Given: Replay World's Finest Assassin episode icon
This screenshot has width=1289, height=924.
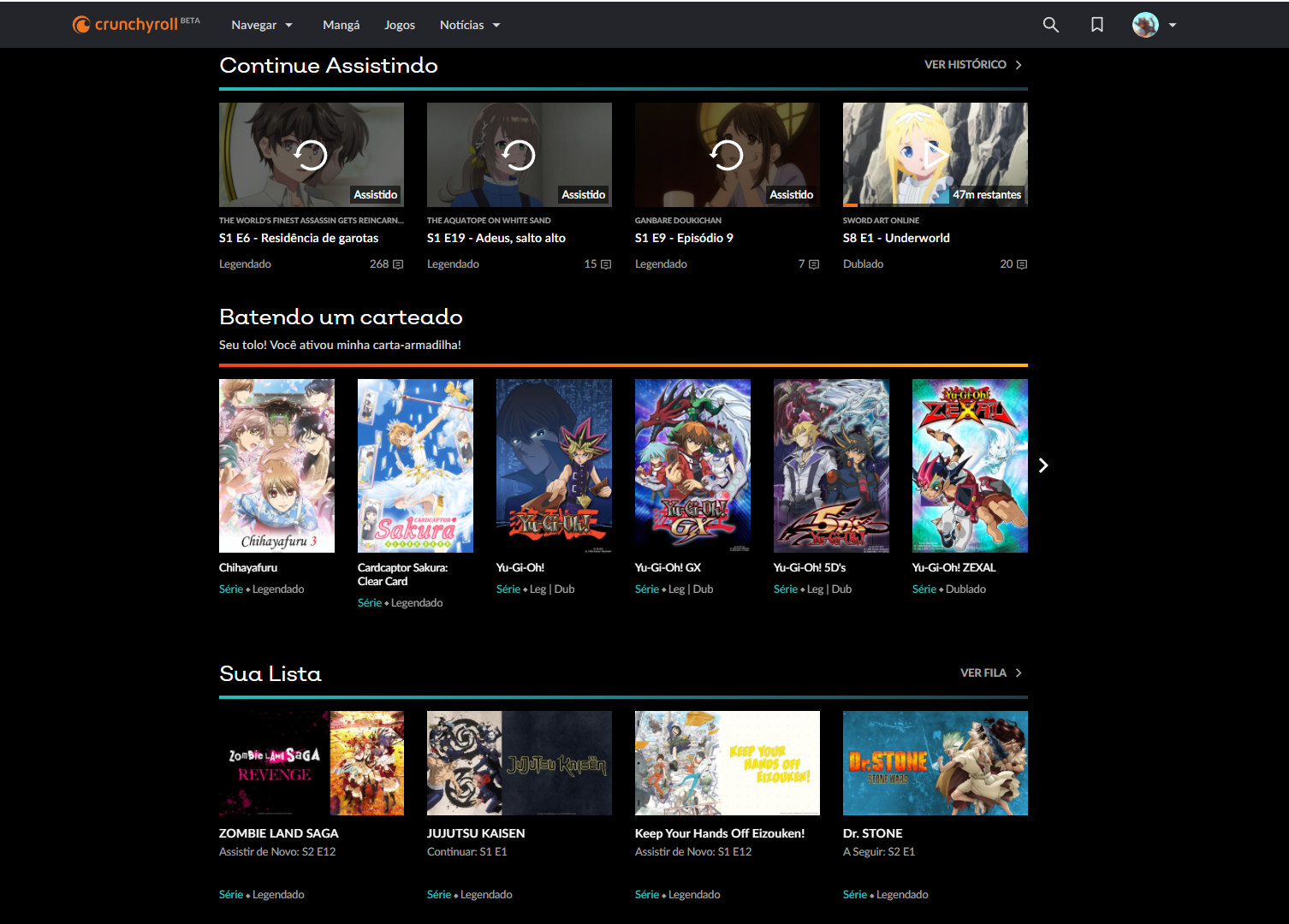Looking at the screenshot, I should coord(312,155).
